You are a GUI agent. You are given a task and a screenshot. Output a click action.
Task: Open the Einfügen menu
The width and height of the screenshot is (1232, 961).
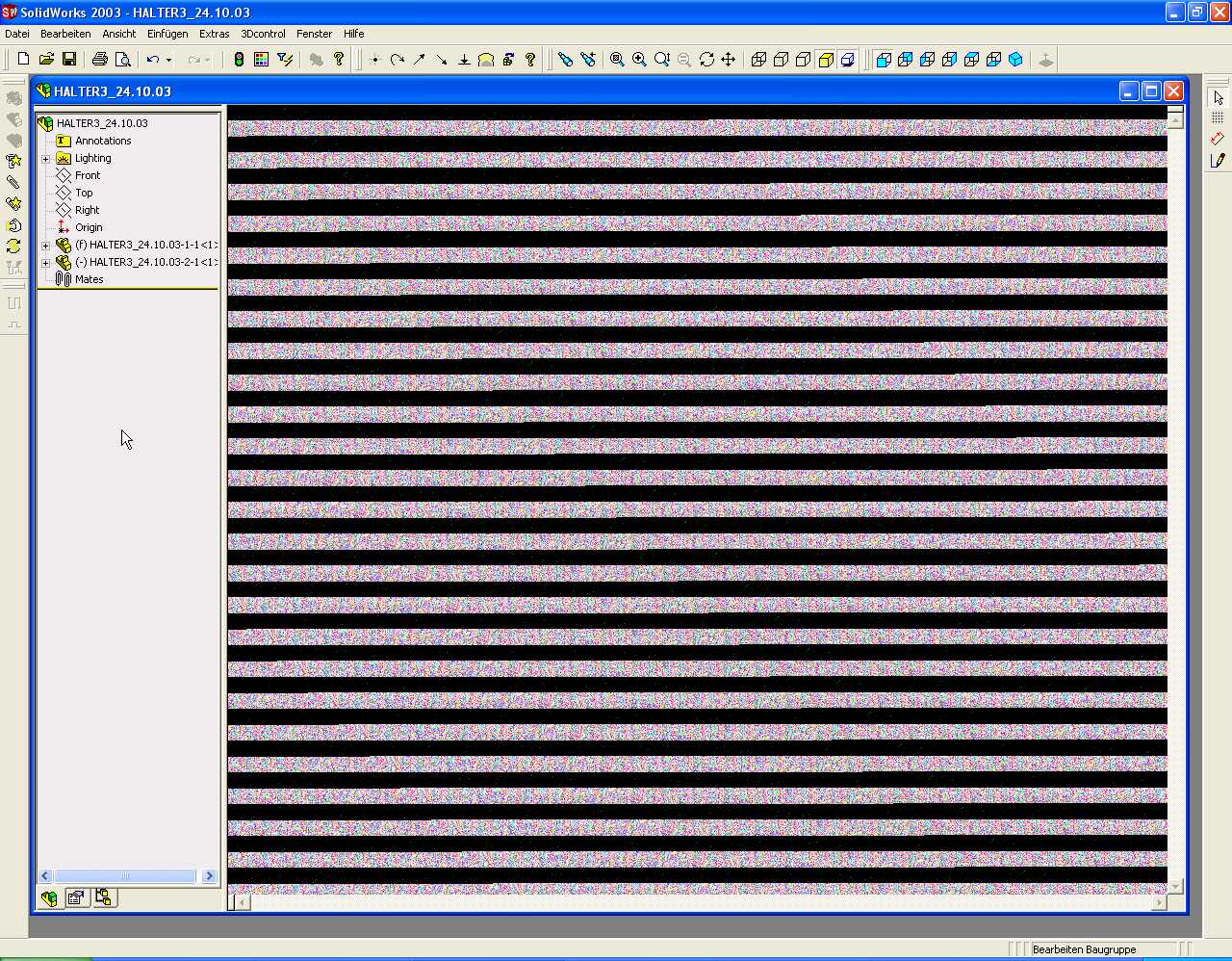167,34
